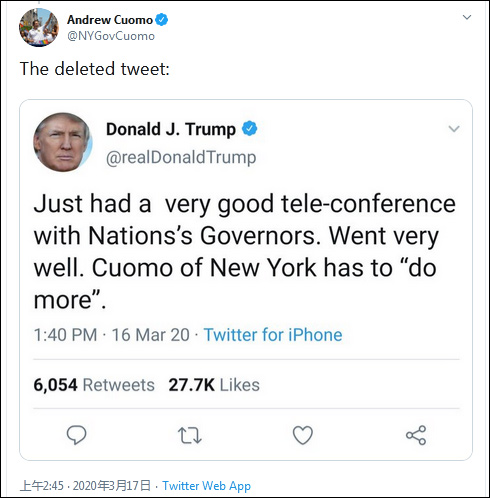Viewport: 490px width, 498px height.
Task: Expand the chevron menu on Trump's tweet
Action: point(454,129)
